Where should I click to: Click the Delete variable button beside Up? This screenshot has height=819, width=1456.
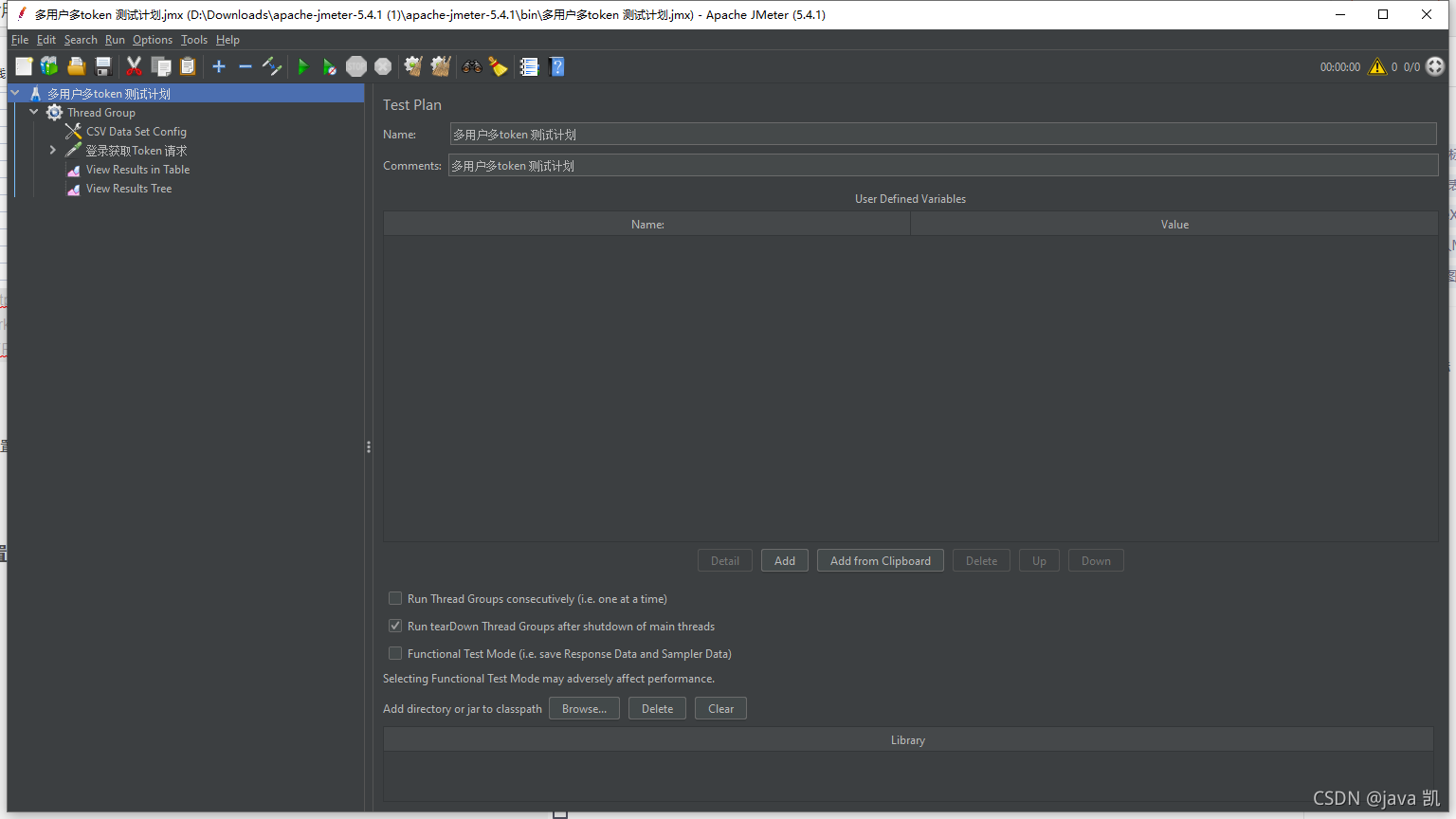tap(981, 560)
